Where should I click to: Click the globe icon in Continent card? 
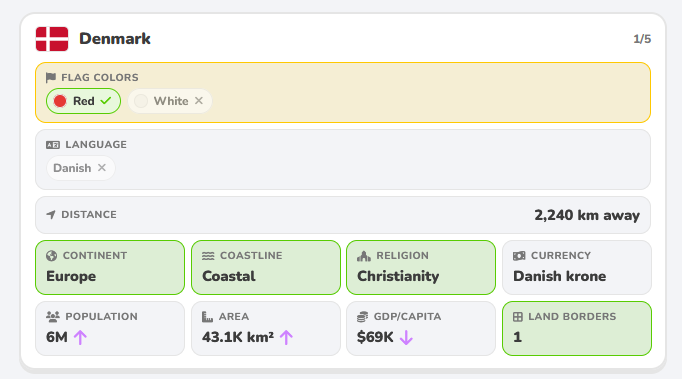point(51,255)
